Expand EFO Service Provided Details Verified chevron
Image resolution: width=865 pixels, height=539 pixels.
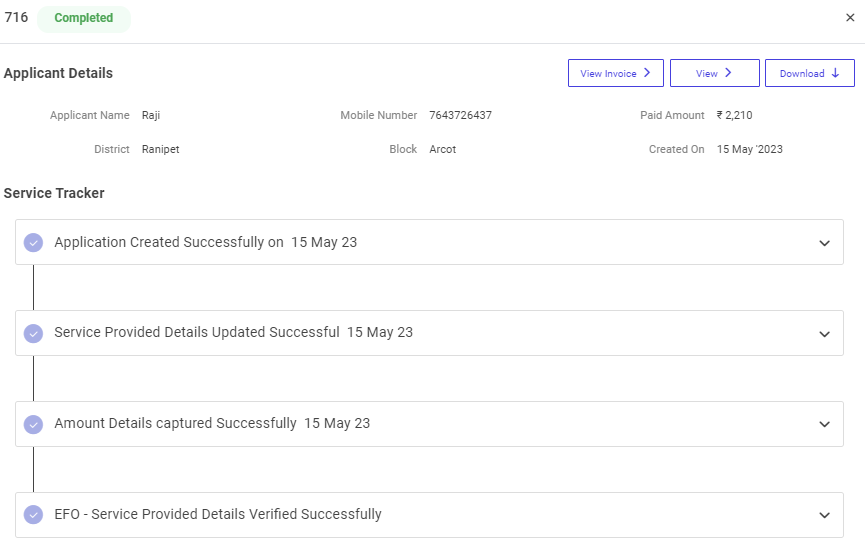coord(824,515)
